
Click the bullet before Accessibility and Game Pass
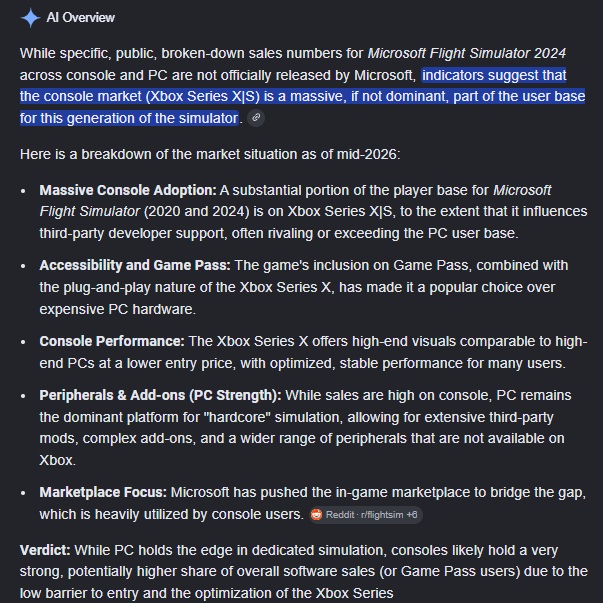click(x=23, y=266)
